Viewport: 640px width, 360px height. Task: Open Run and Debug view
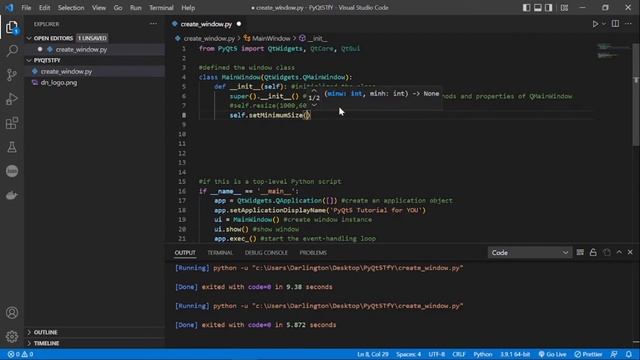[x=12, y=99]
